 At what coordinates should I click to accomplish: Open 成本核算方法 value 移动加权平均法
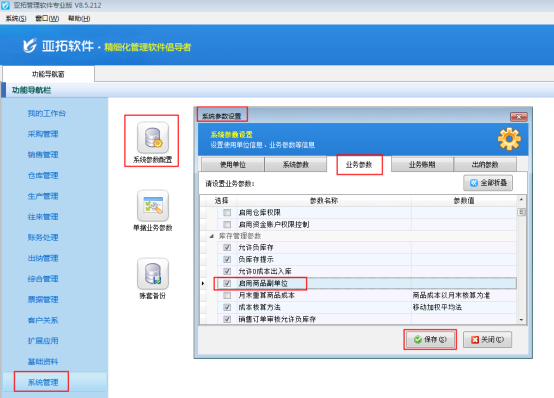coord(437,307)
